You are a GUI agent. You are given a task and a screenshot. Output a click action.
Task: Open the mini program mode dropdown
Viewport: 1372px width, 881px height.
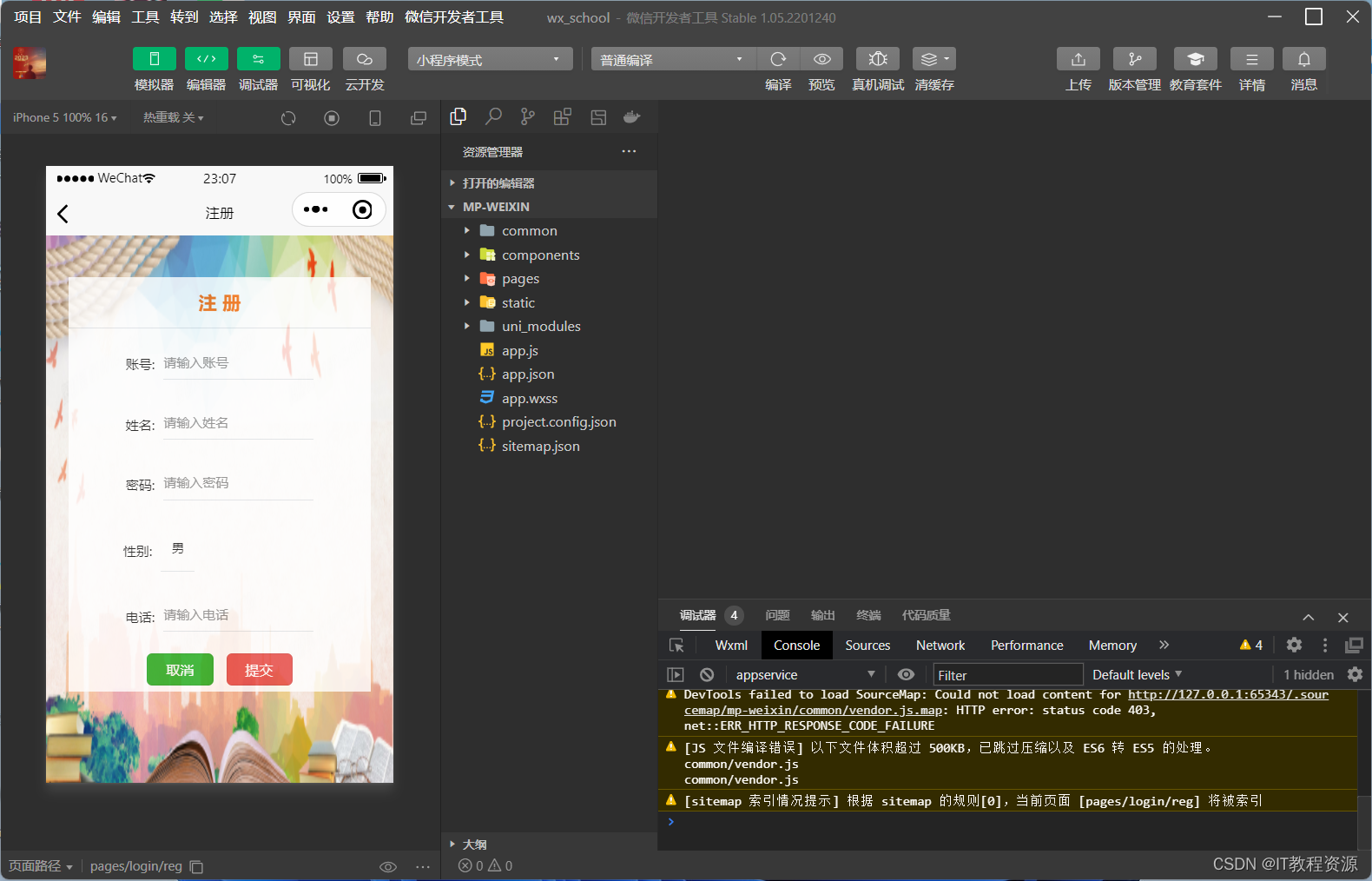[490, 59]
